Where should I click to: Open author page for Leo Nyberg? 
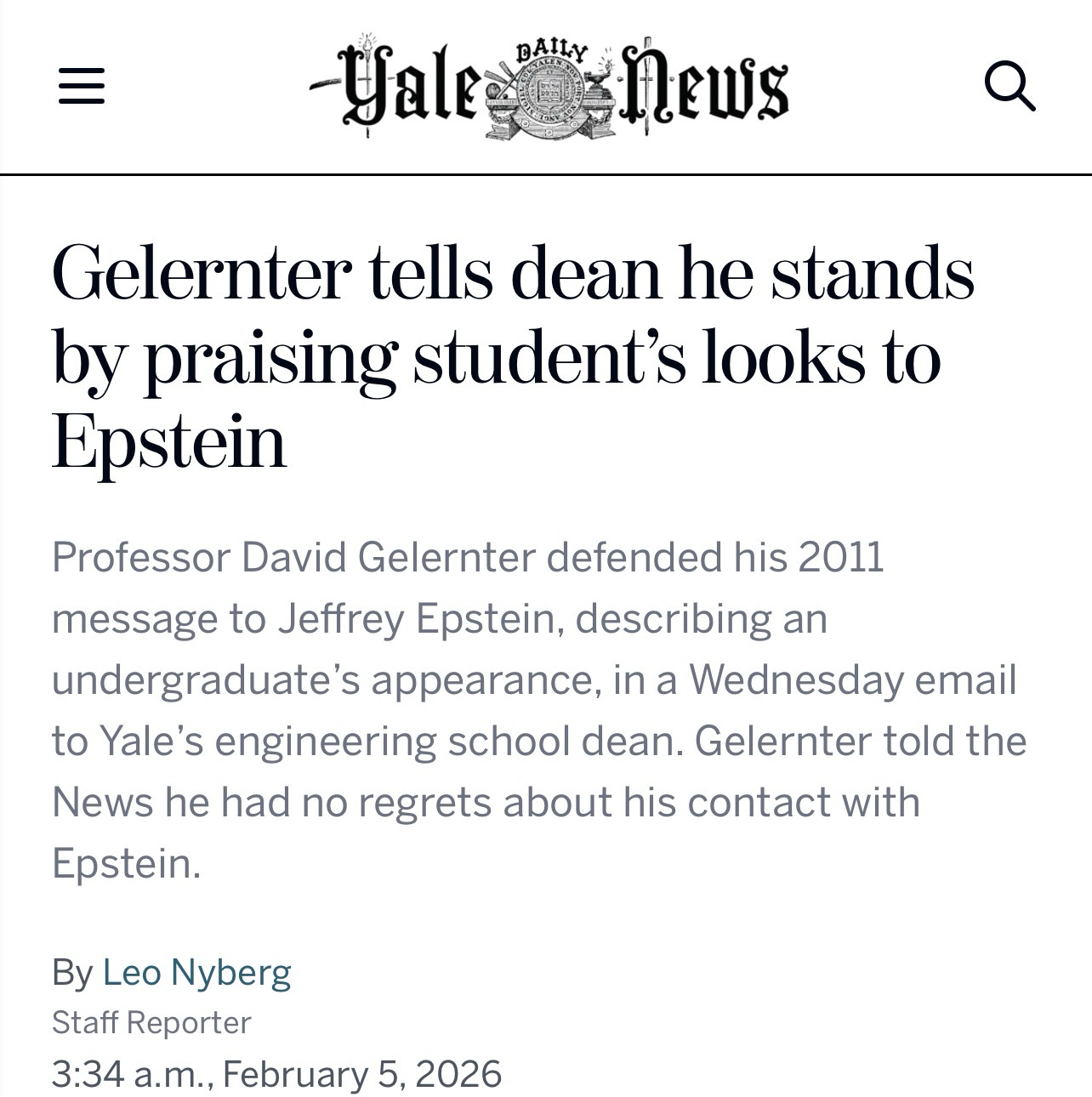click(x=196, y=972)
